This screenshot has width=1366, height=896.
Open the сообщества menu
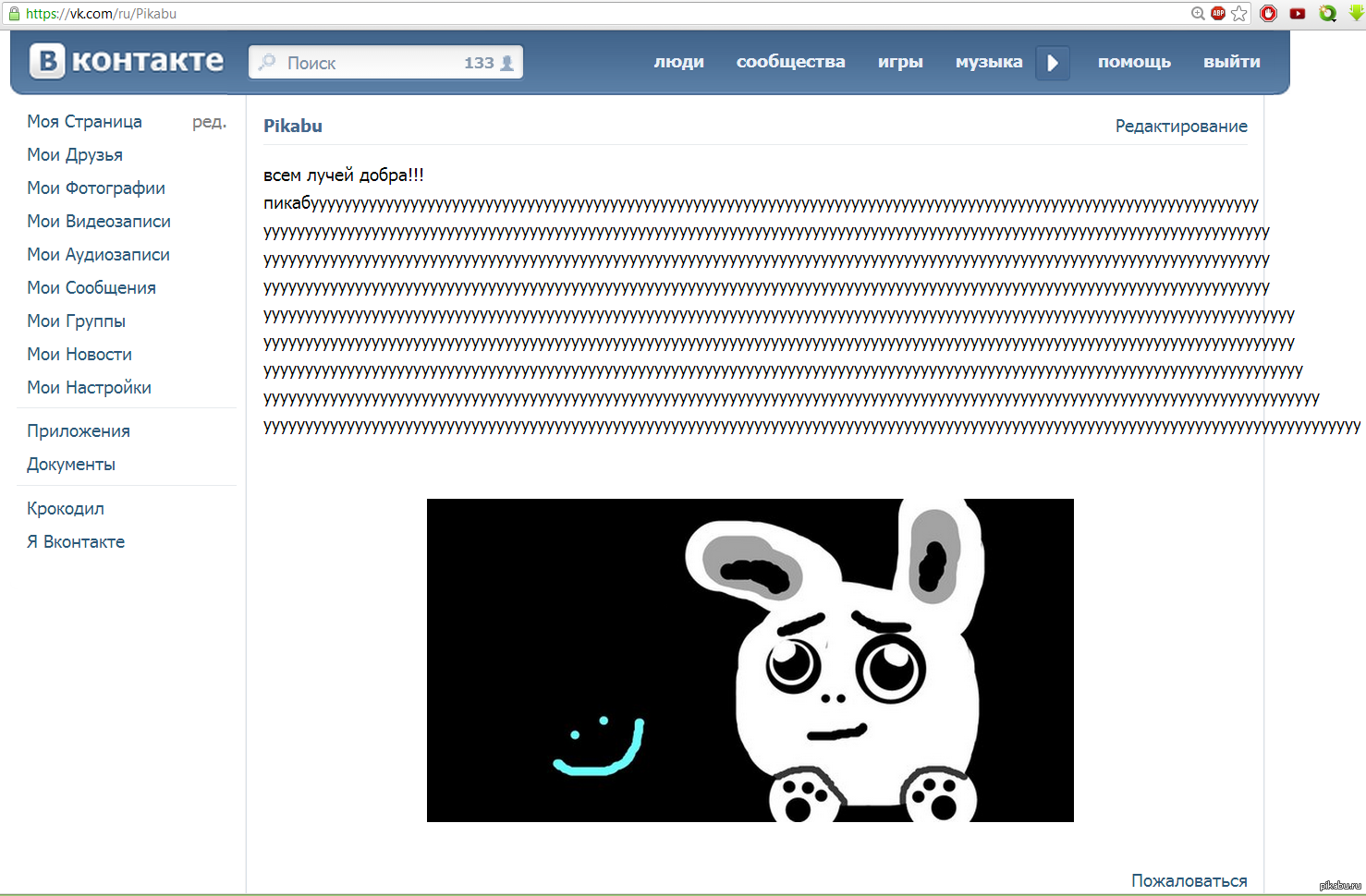point(791,62)
